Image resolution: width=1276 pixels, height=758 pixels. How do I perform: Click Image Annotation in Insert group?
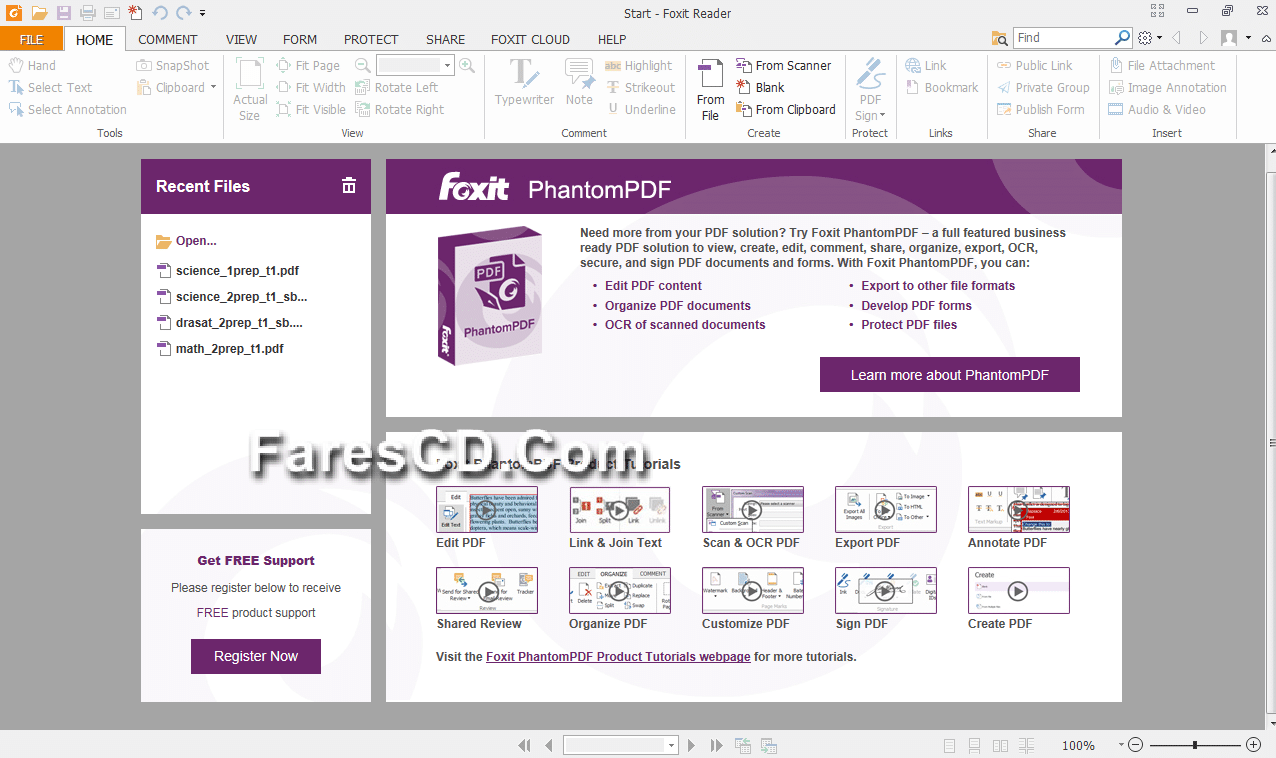coord(1167,87)
